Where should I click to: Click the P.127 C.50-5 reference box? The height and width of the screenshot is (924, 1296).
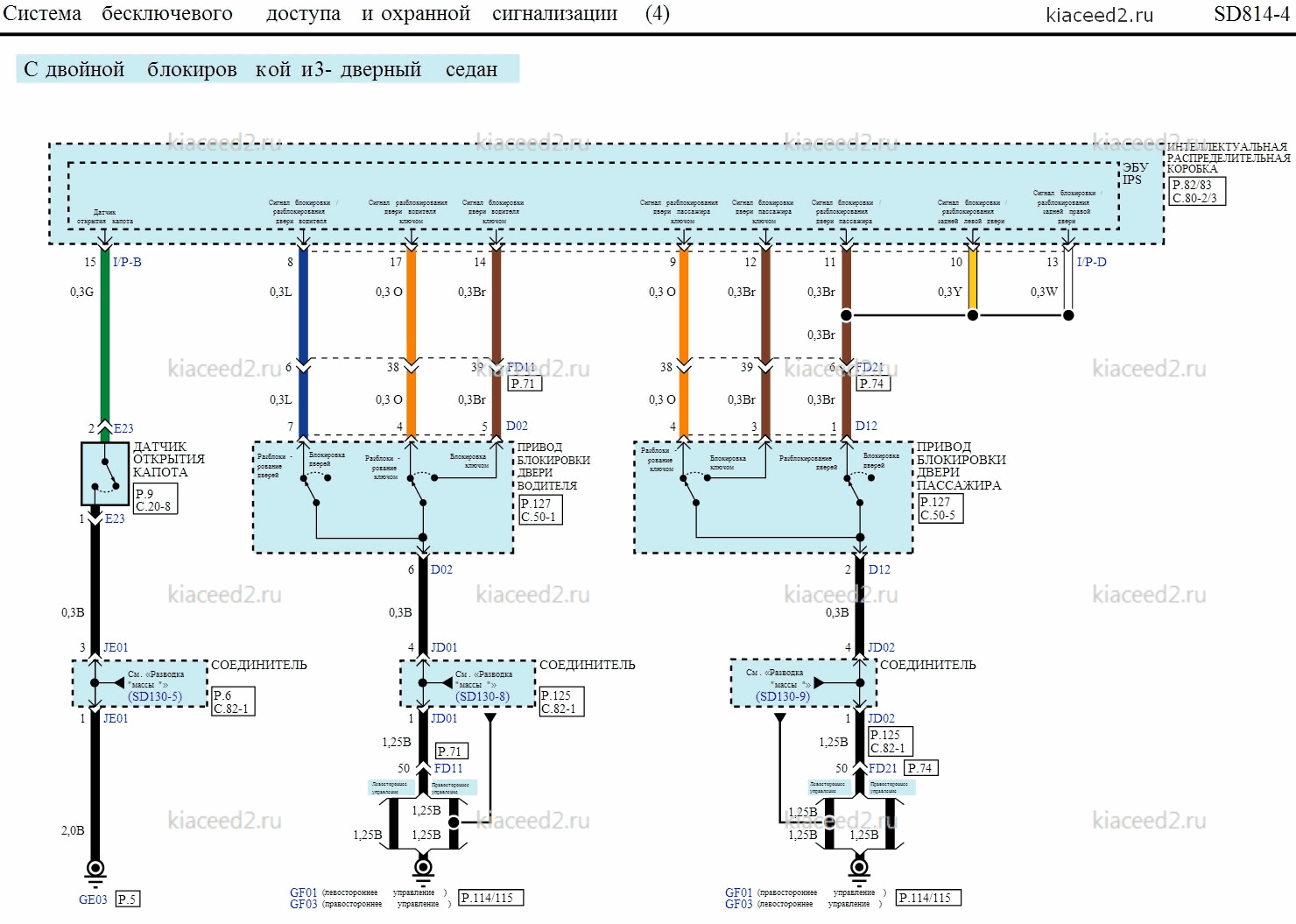pyautogui.click(x=940, y=509)
